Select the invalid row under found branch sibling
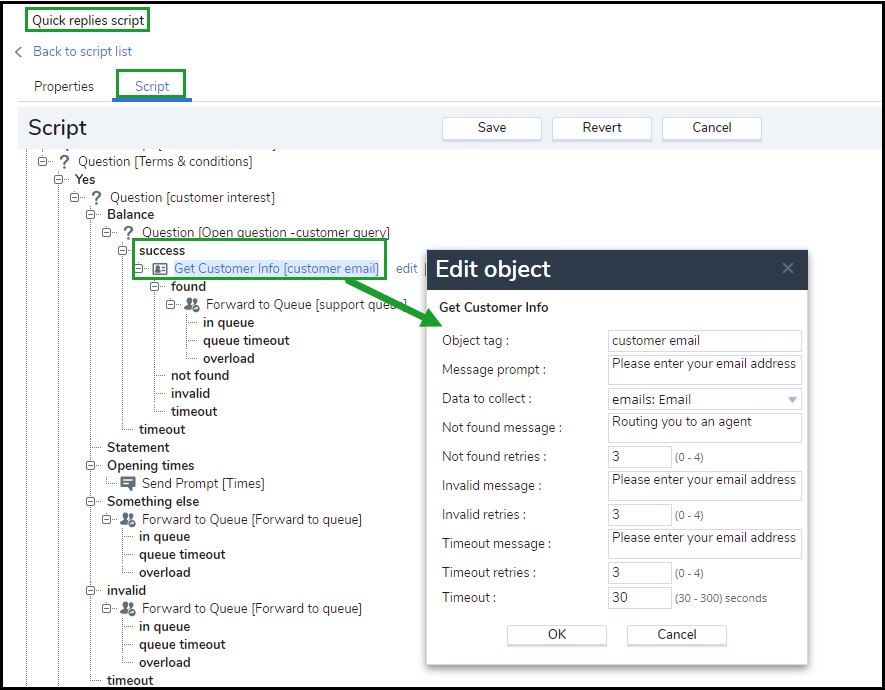This screenshot has height=690, width=885. (190, 394)
